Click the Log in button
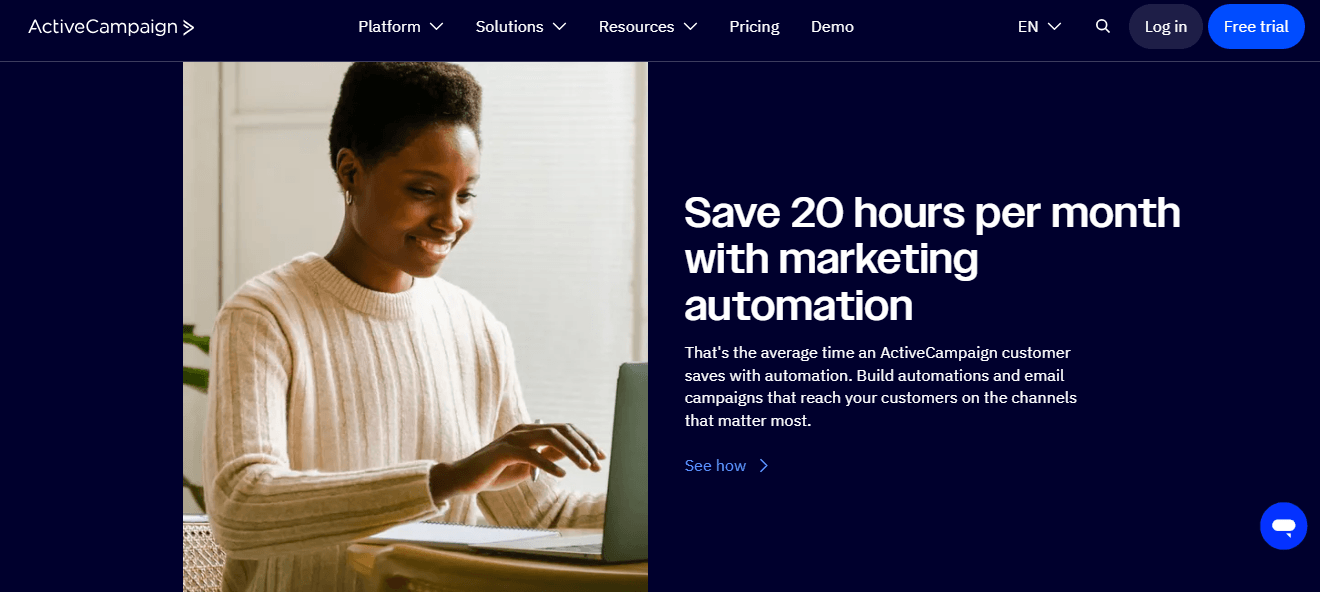The height and width of the screenshot is (592, 1320). pyautogui.click(x=1166, y=27)
